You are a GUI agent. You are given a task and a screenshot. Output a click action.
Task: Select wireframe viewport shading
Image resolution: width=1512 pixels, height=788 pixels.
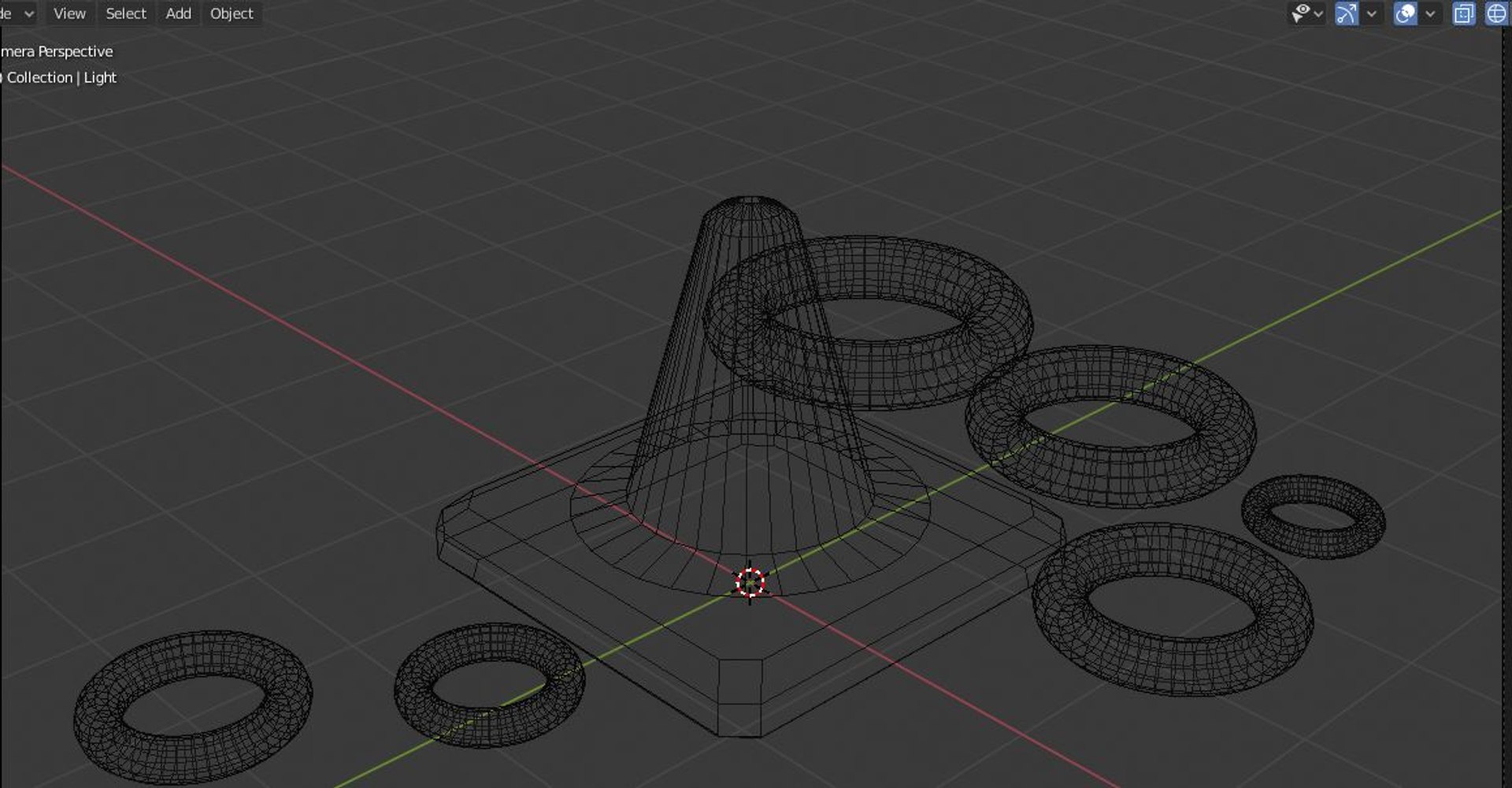coord(1496,13)
